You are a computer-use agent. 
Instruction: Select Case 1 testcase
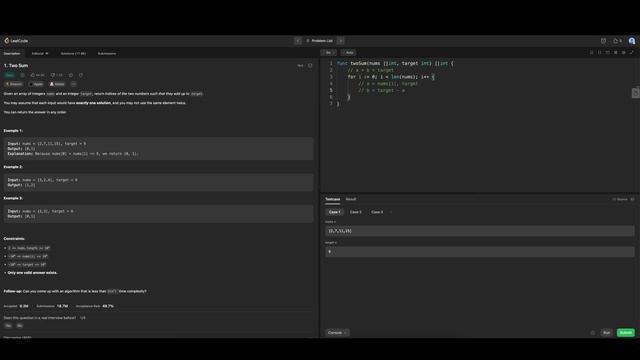pos(334,212)
